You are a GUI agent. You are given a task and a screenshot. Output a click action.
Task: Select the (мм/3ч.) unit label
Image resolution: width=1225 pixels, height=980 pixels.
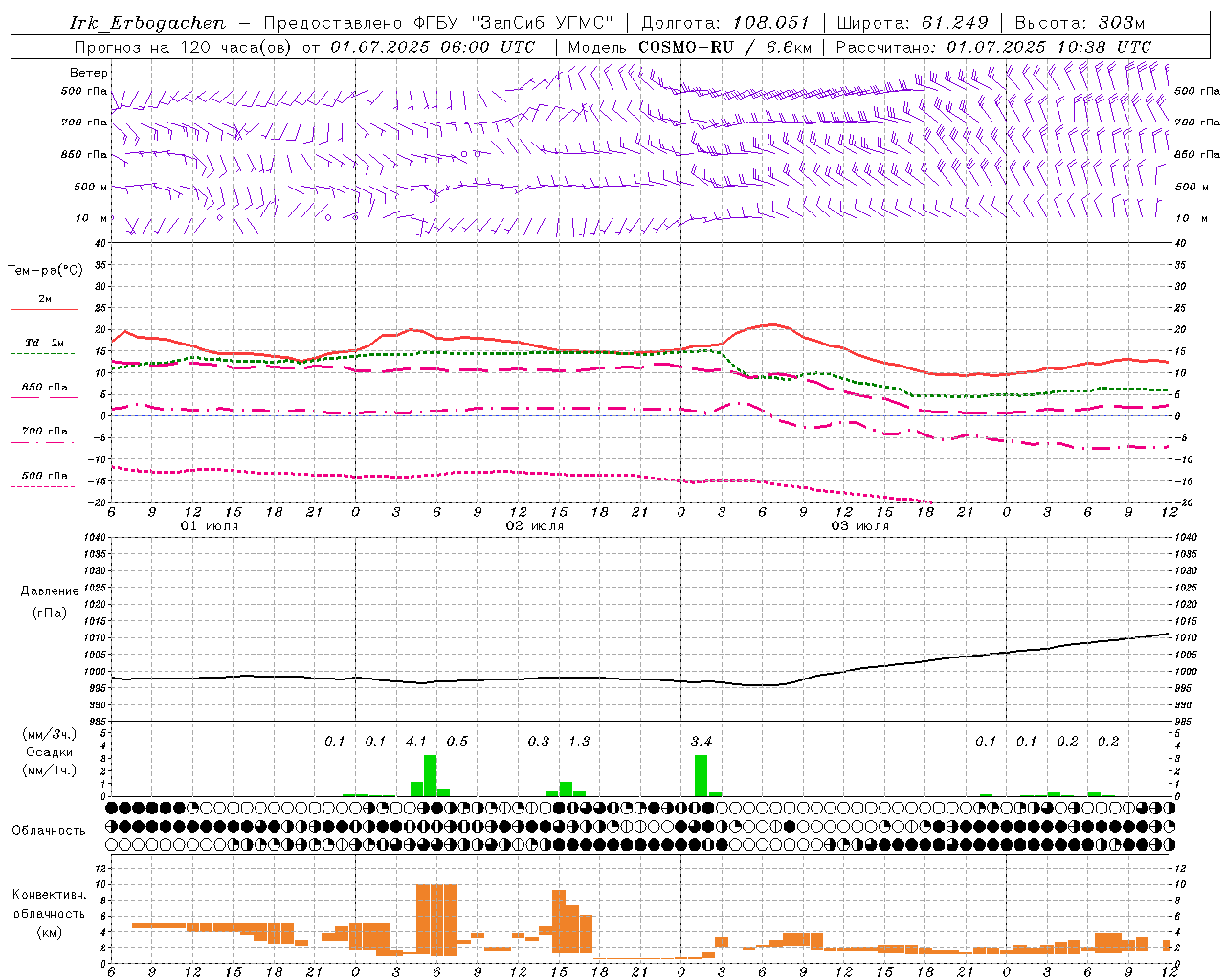pyautogui.click(x=50, y=734)
